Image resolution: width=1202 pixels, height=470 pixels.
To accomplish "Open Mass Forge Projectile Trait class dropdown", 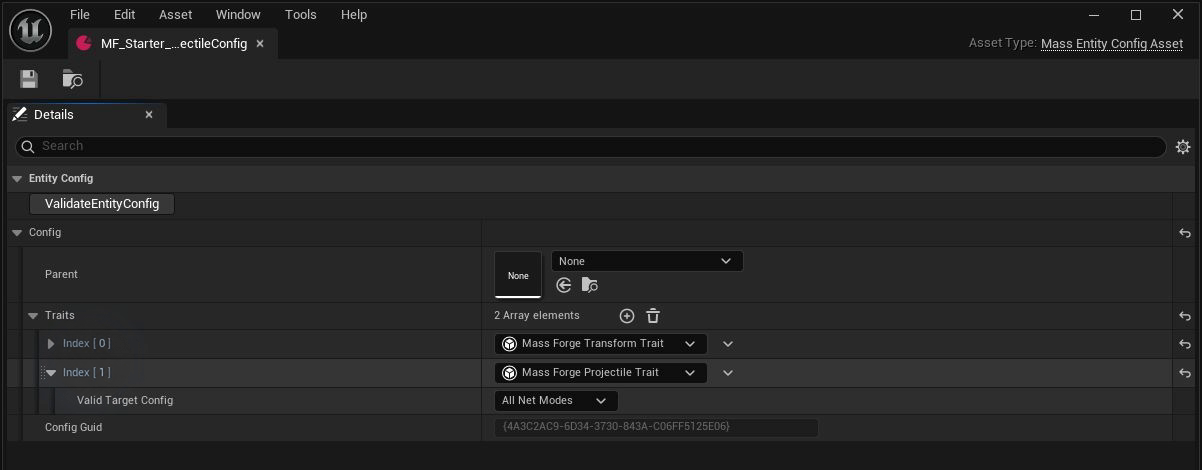I will pyautogui.click(x=600, y=373).
